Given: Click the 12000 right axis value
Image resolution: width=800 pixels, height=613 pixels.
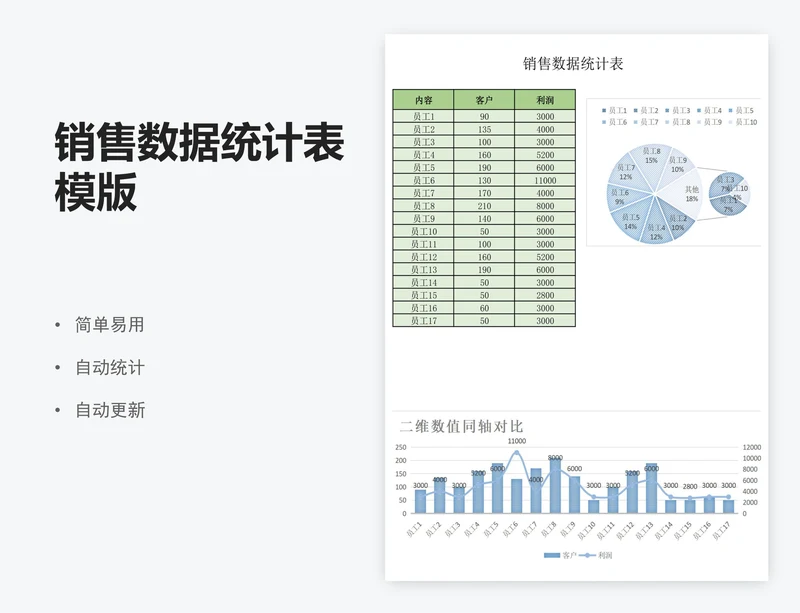Looking at the screenshot, I should click(x=752, y=447).
